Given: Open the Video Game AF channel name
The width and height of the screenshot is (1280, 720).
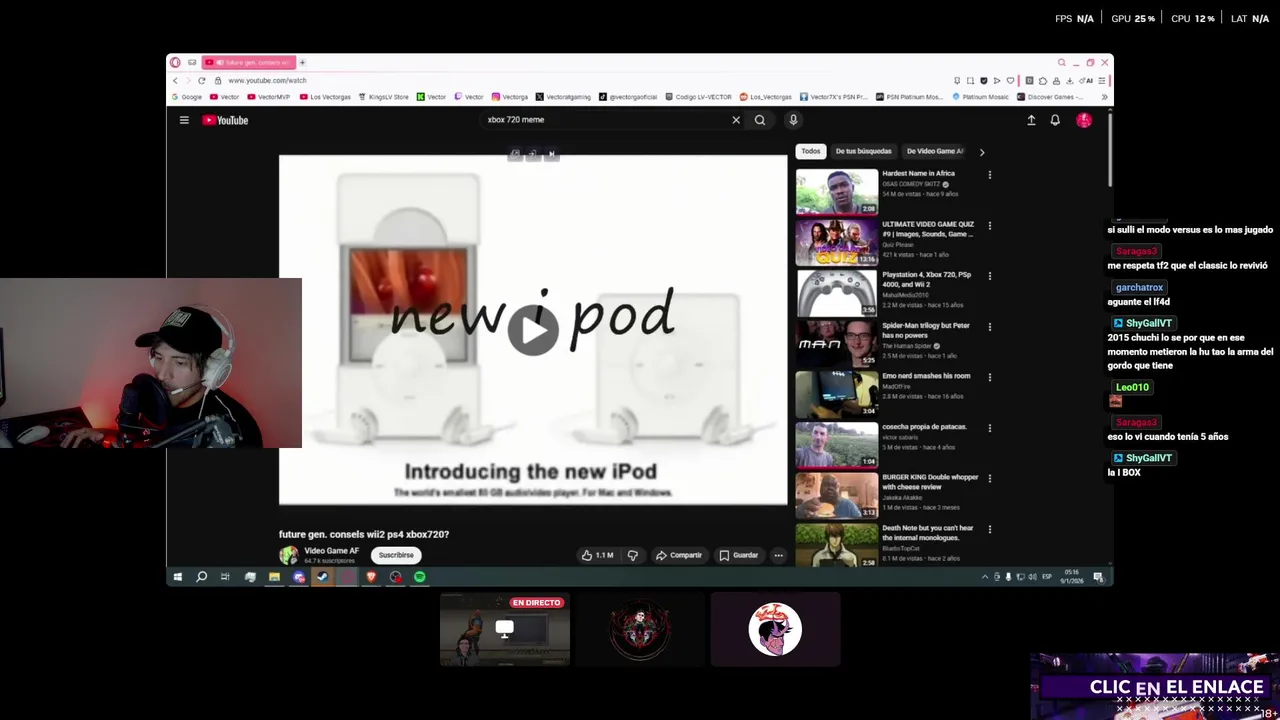Looking at the screenshot, I should tap(331, 551).
